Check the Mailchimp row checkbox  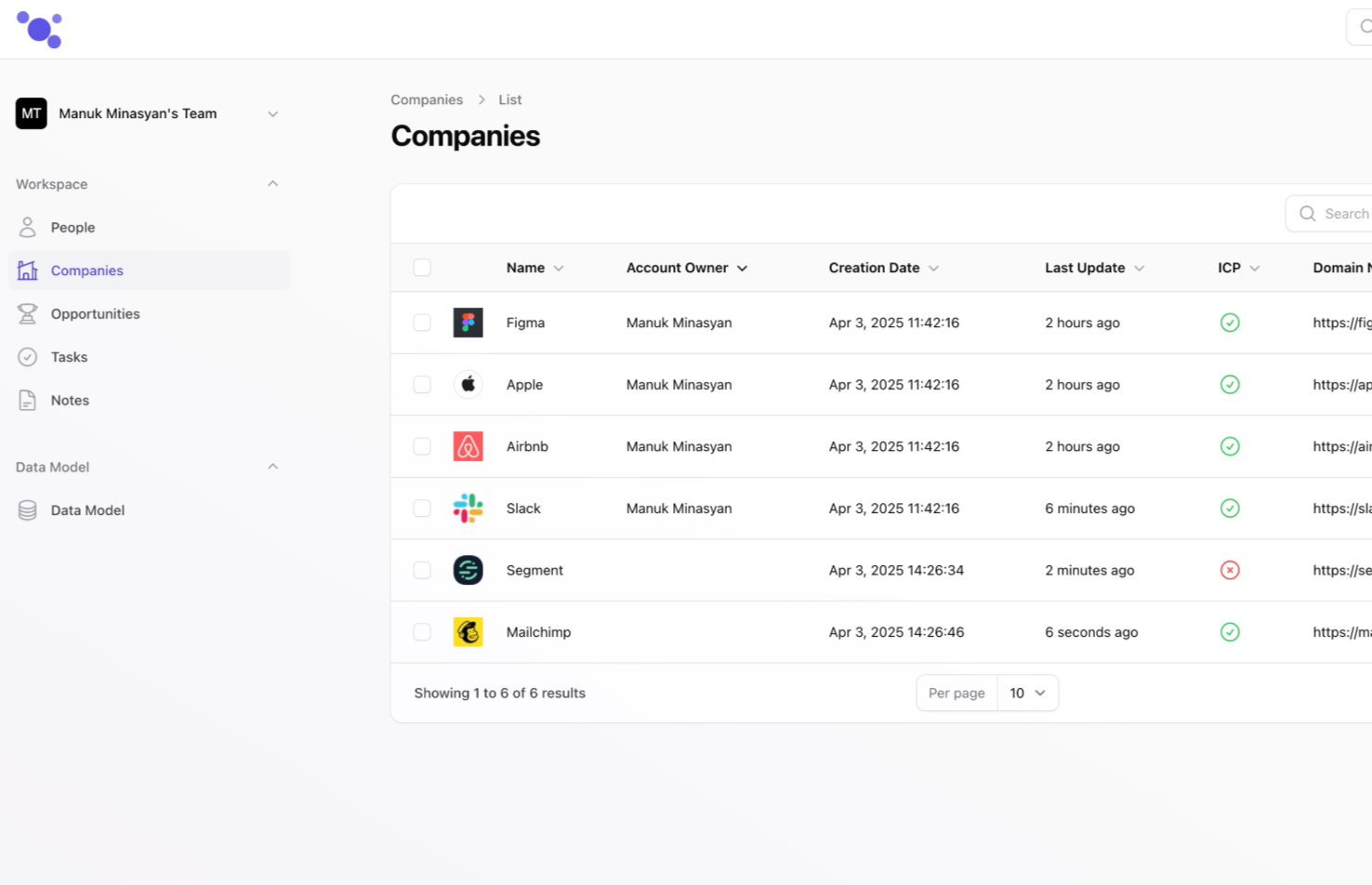(422, 632)
